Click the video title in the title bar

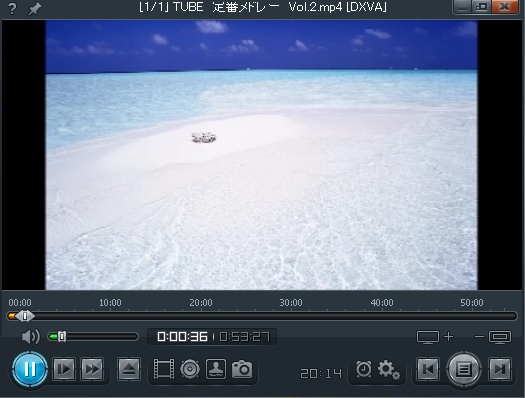click(263, 7)
